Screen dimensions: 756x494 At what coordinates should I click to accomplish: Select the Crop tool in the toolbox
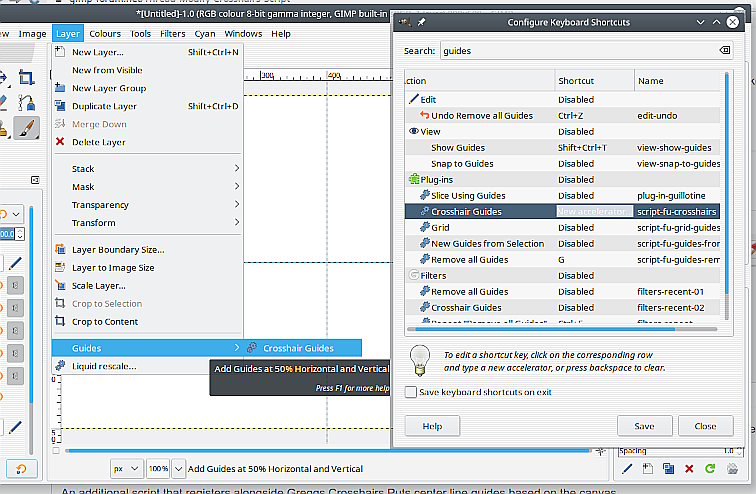[x=26, y=77]
